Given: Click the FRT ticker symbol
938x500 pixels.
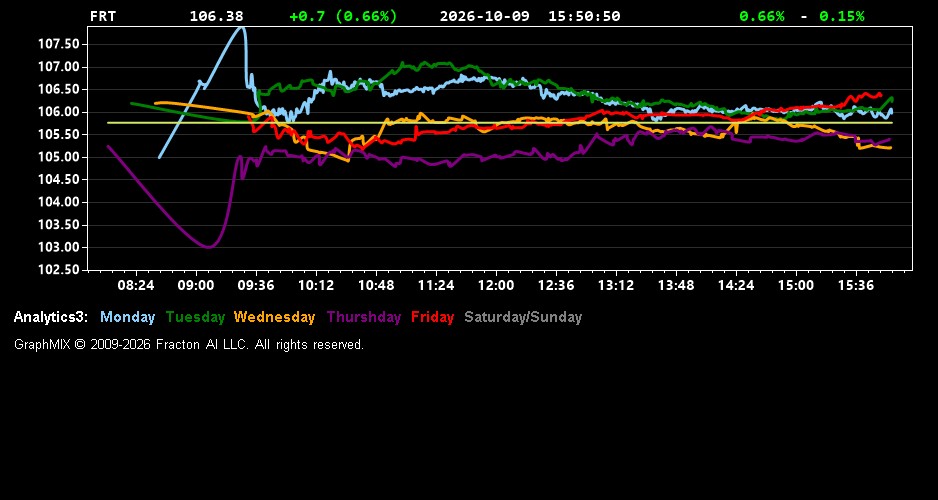Looking at the screenshot, I should pyautogui.click(x=103, y=16).
